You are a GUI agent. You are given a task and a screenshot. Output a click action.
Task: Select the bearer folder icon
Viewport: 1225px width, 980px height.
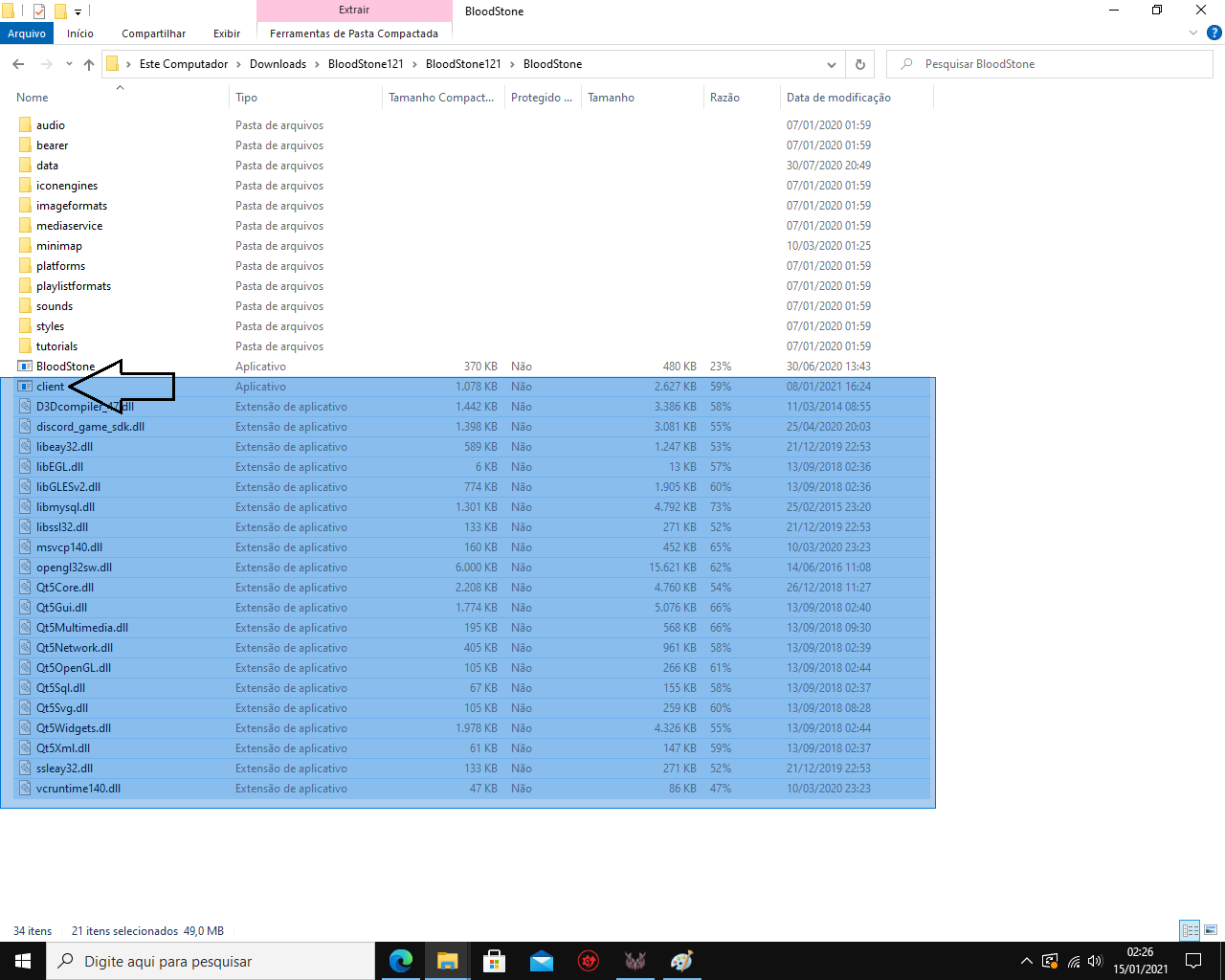[x=25, y=145]
